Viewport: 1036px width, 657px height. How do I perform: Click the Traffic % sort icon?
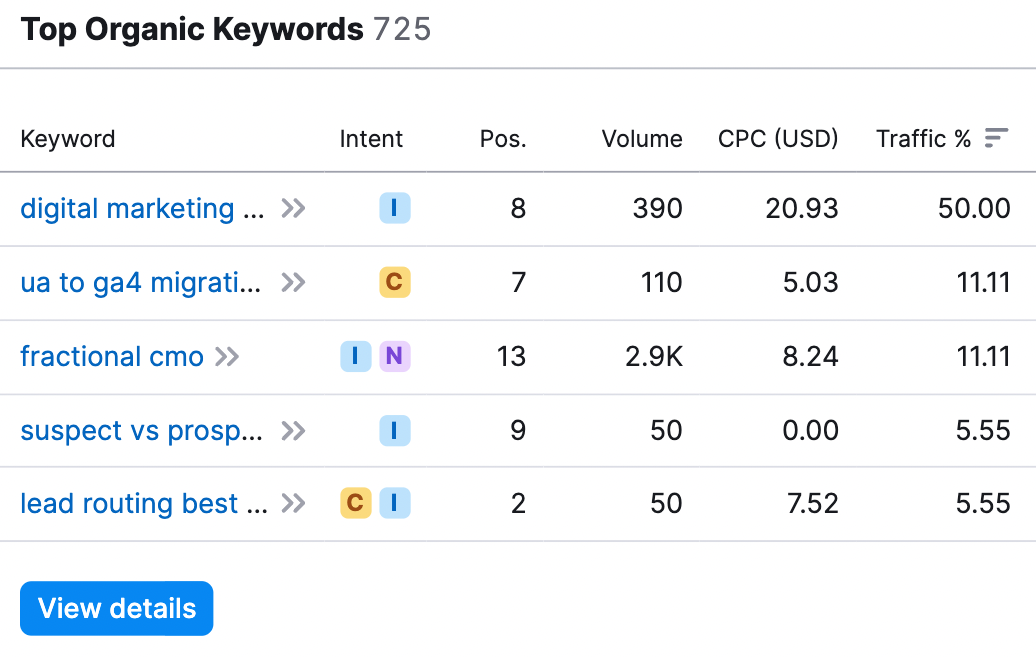coord(995,138)
